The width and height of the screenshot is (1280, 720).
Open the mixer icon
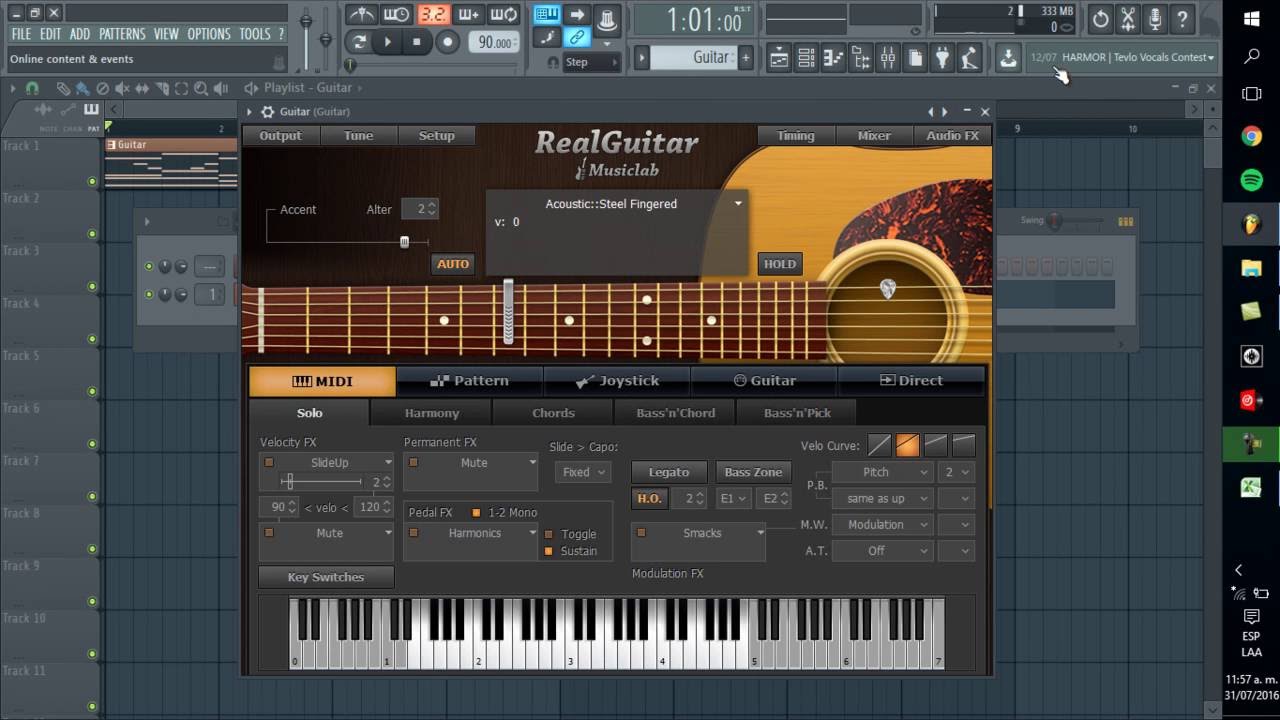[887, 58]
